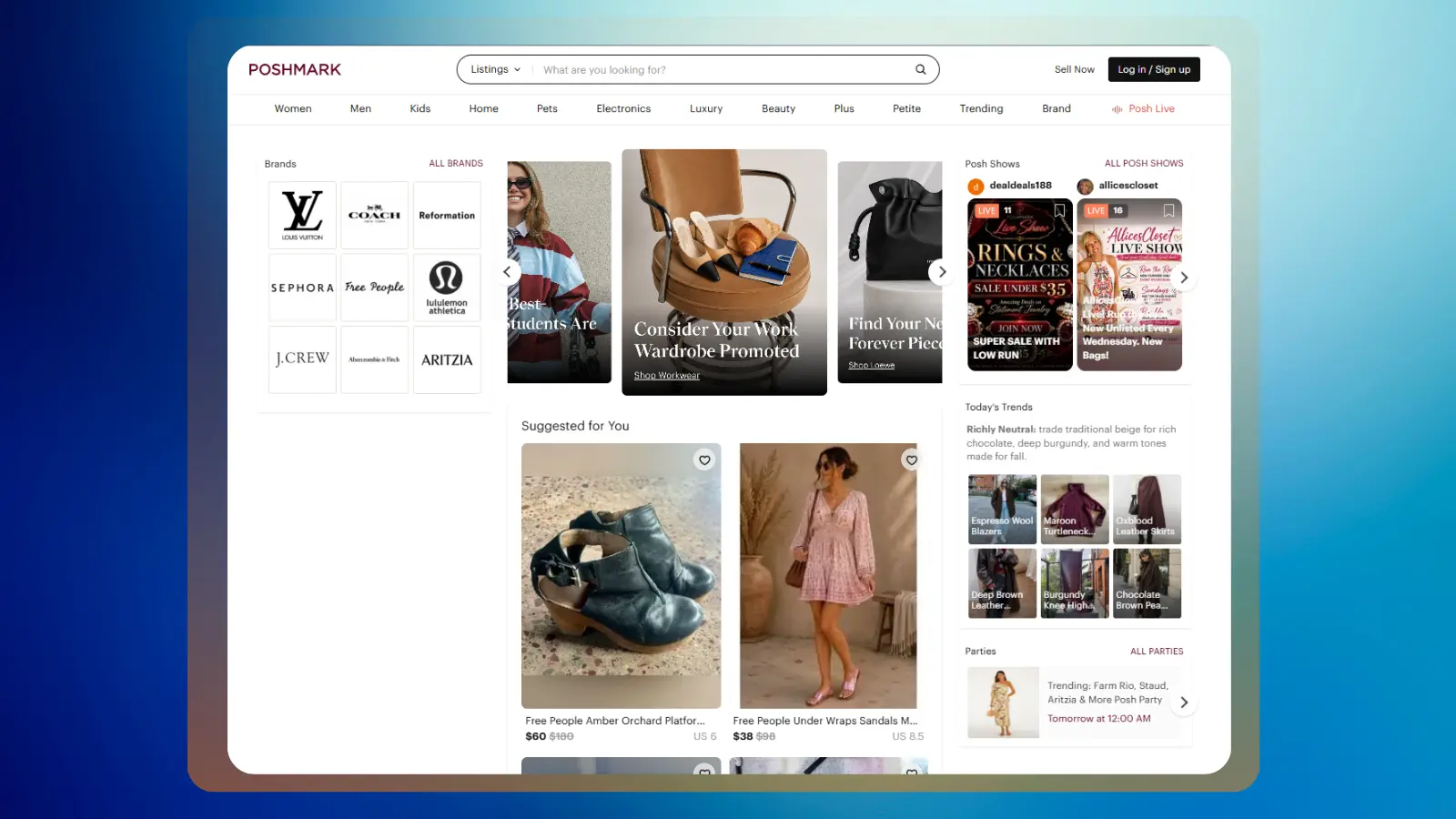Open the blue ankle boots listing photo
This screenshot has height=819, width=1456.
click(621, 576)
